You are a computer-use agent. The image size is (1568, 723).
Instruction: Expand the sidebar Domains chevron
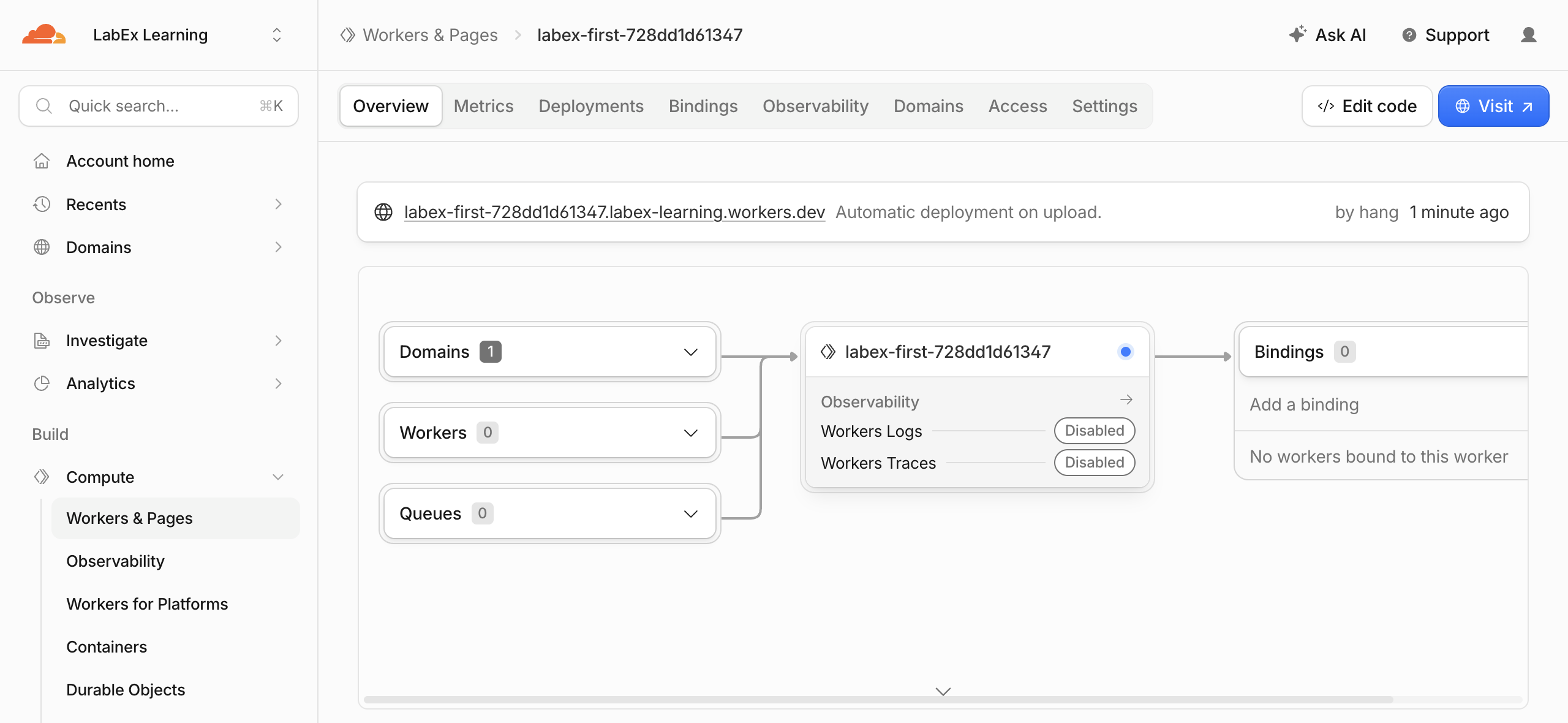tap(279, 247)
